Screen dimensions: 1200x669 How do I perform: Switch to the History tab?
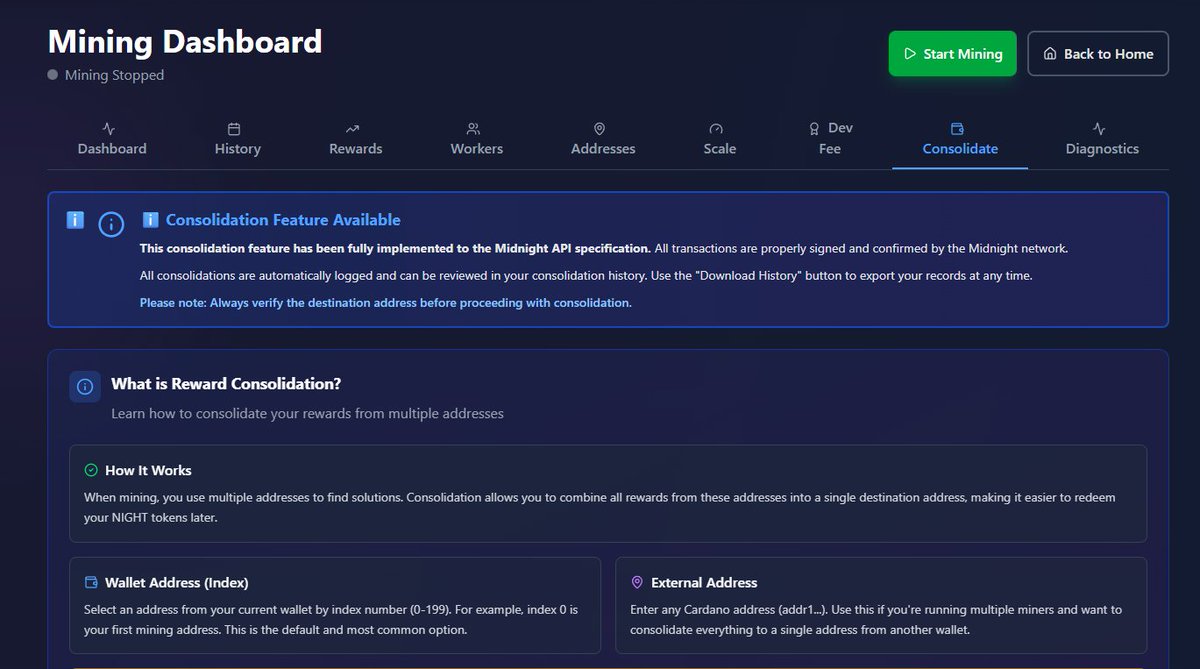(x=238, y=139)
